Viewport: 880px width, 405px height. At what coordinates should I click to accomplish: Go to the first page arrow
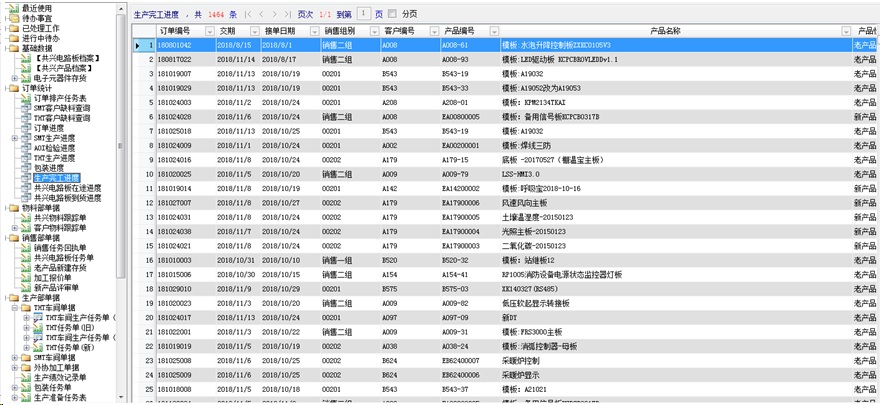[248, 15]
